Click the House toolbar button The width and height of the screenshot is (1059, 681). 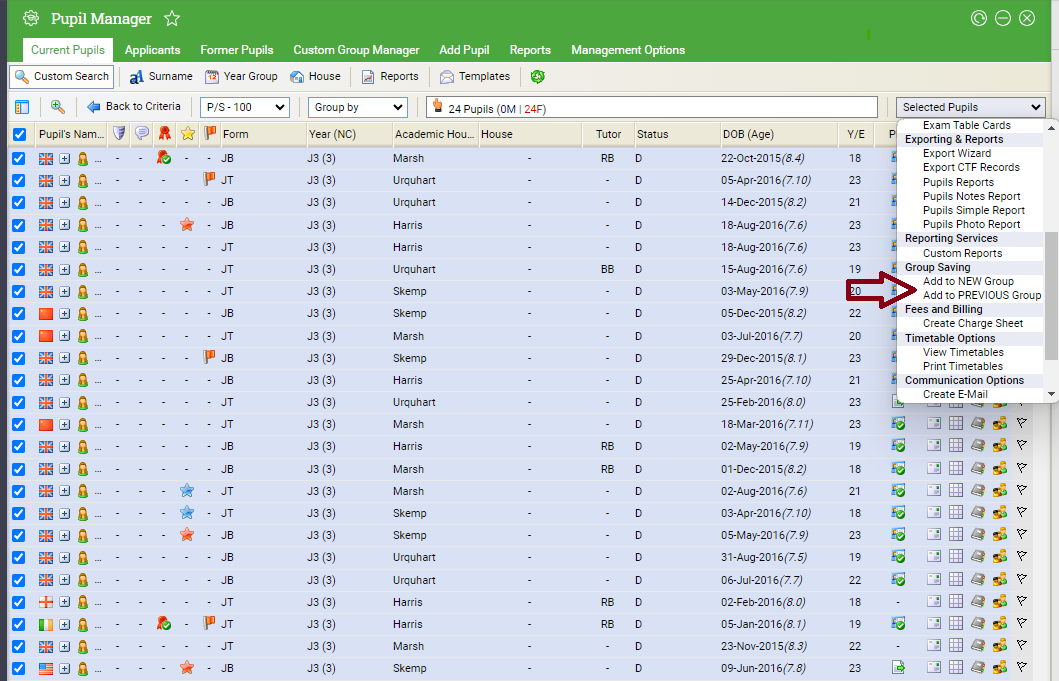click(315, 76)
